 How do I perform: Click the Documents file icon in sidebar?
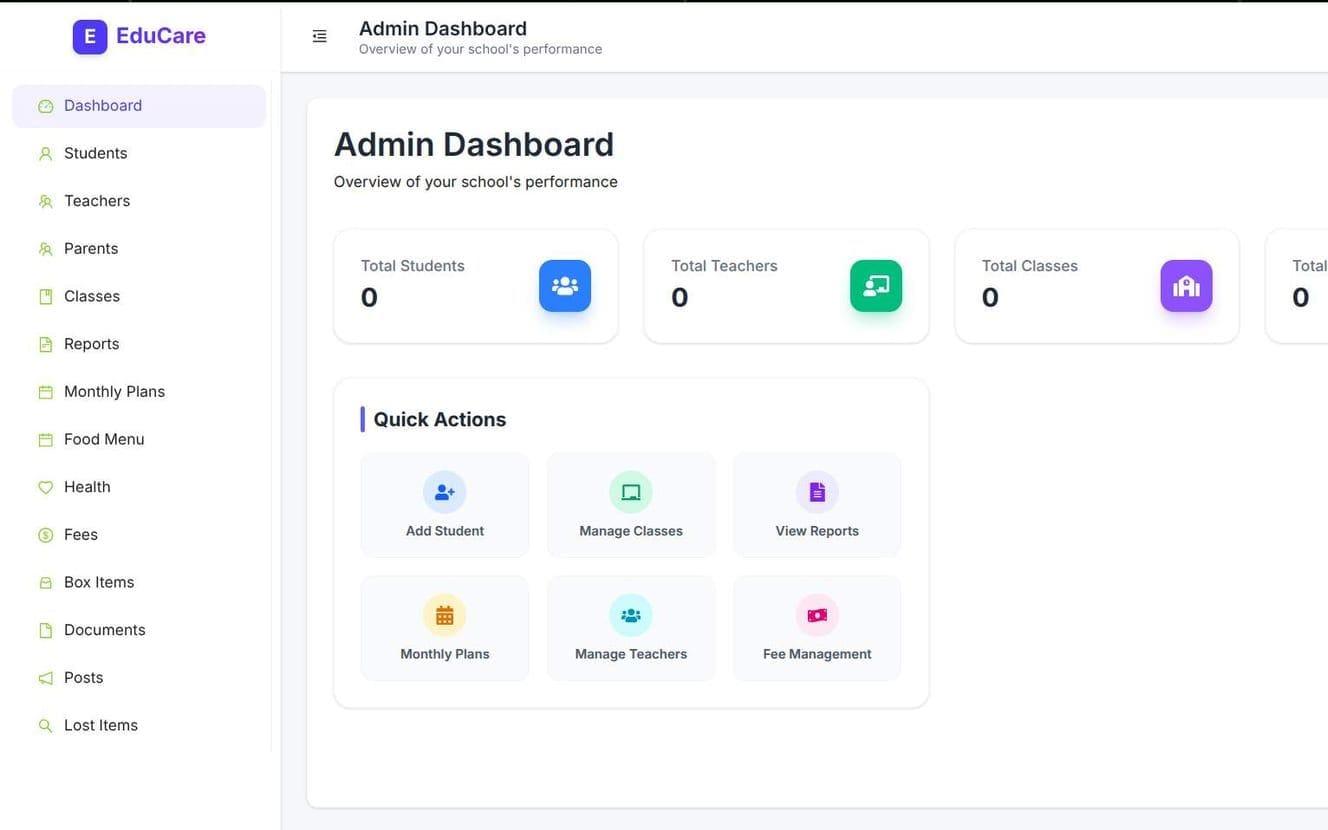[x=45, y=630]
